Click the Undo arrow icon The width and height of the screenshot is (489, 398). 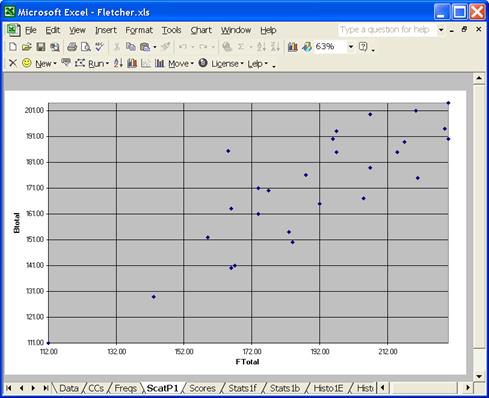coord(182,47)
